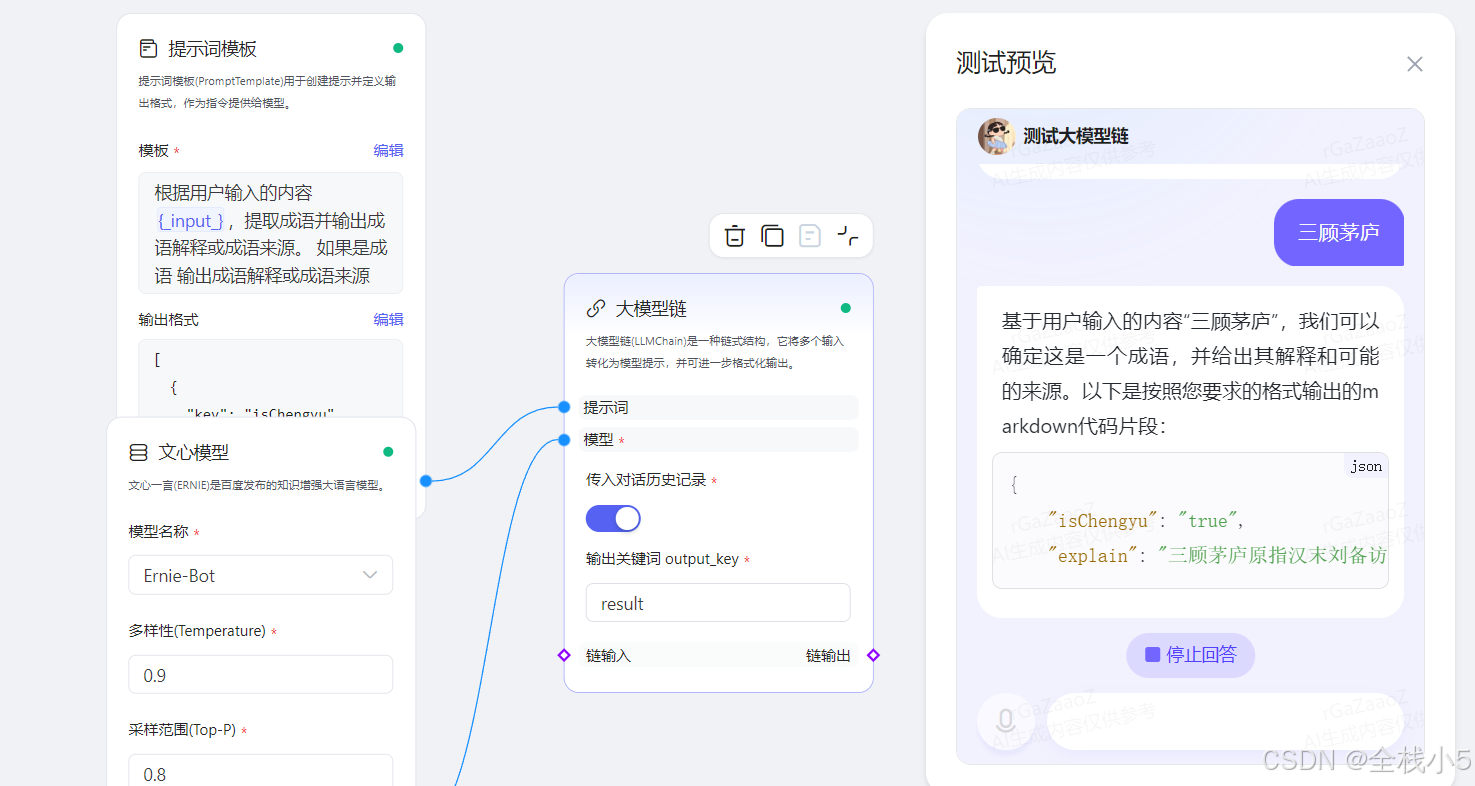Click the 输出格式 code box
Screen dimensions: 1475x786
point(270,380)
